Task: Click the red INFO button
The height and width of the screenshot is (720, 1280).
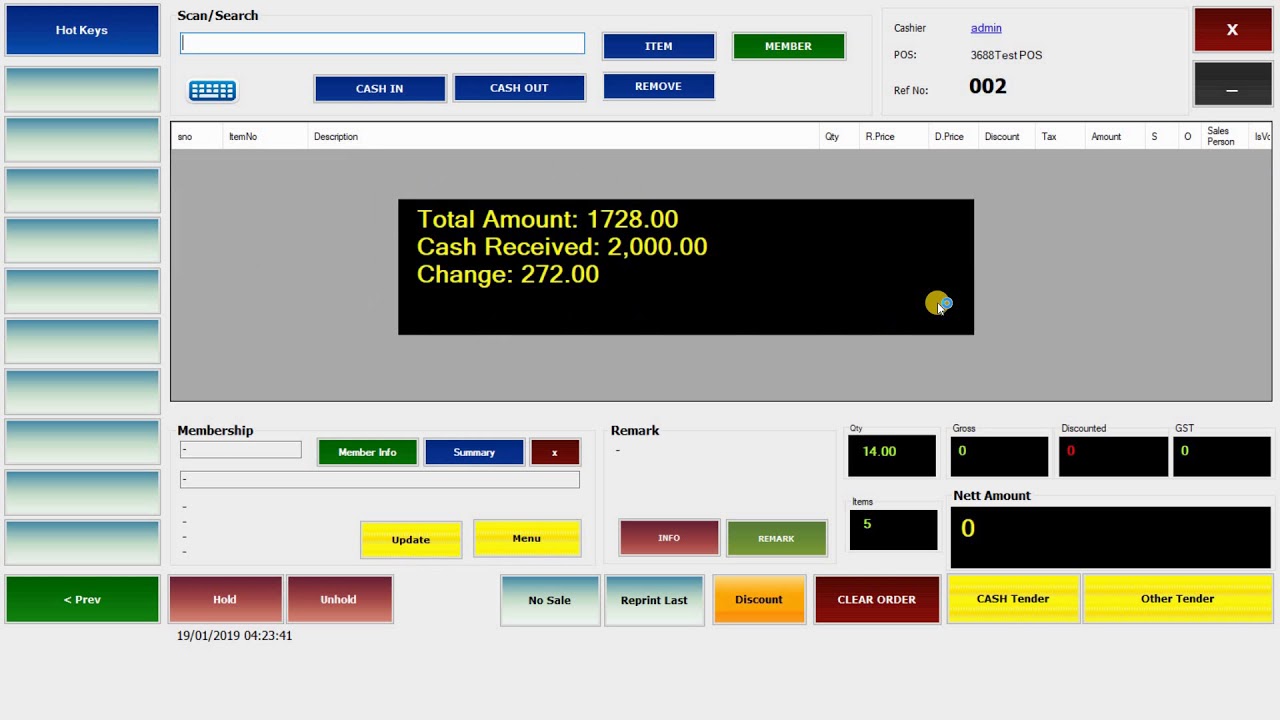Action: click(669, 538)
